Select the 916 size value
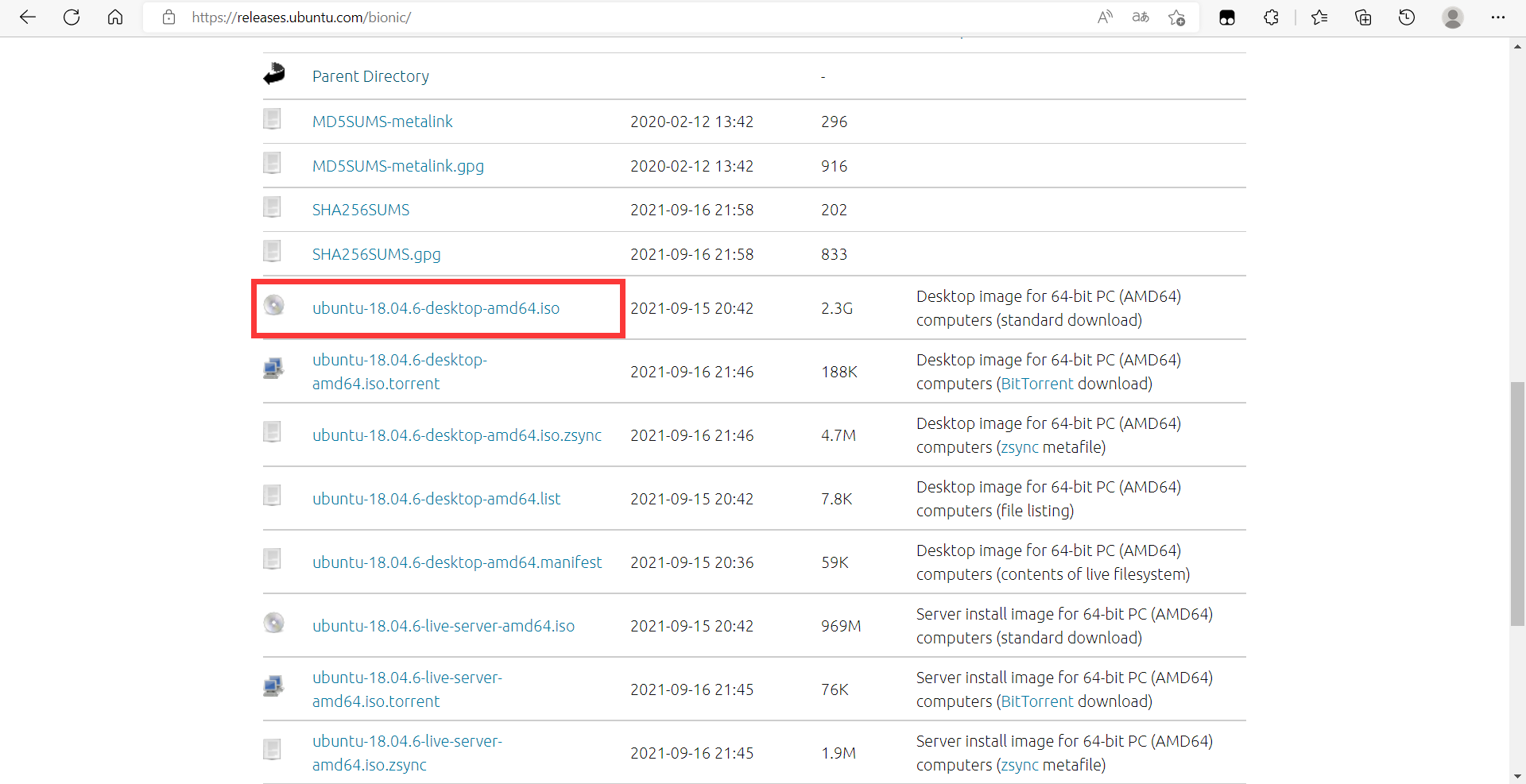The width and height of the screenshot is (1526, 784). coord(834,166)
